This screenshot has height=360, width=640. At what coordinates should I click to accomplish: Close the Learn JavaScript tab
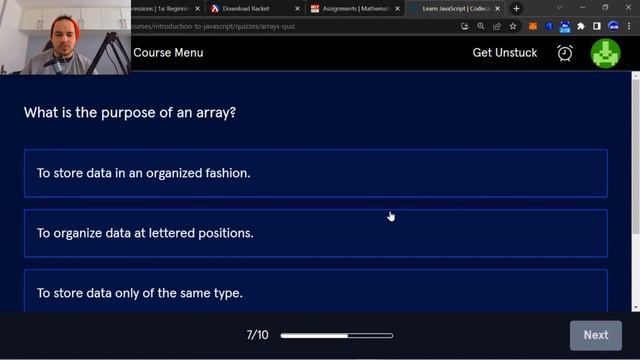(x=497, y=9)
